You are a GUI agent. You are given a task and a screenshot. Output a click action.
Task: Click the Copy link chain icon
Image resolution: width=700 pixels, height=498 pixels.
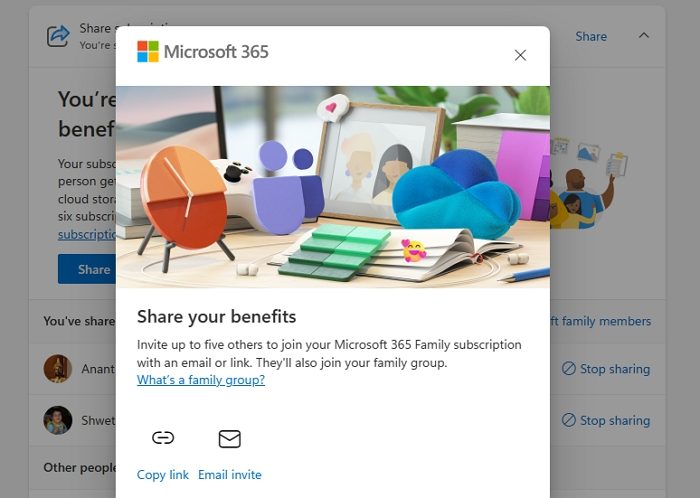tap(163, 438)
